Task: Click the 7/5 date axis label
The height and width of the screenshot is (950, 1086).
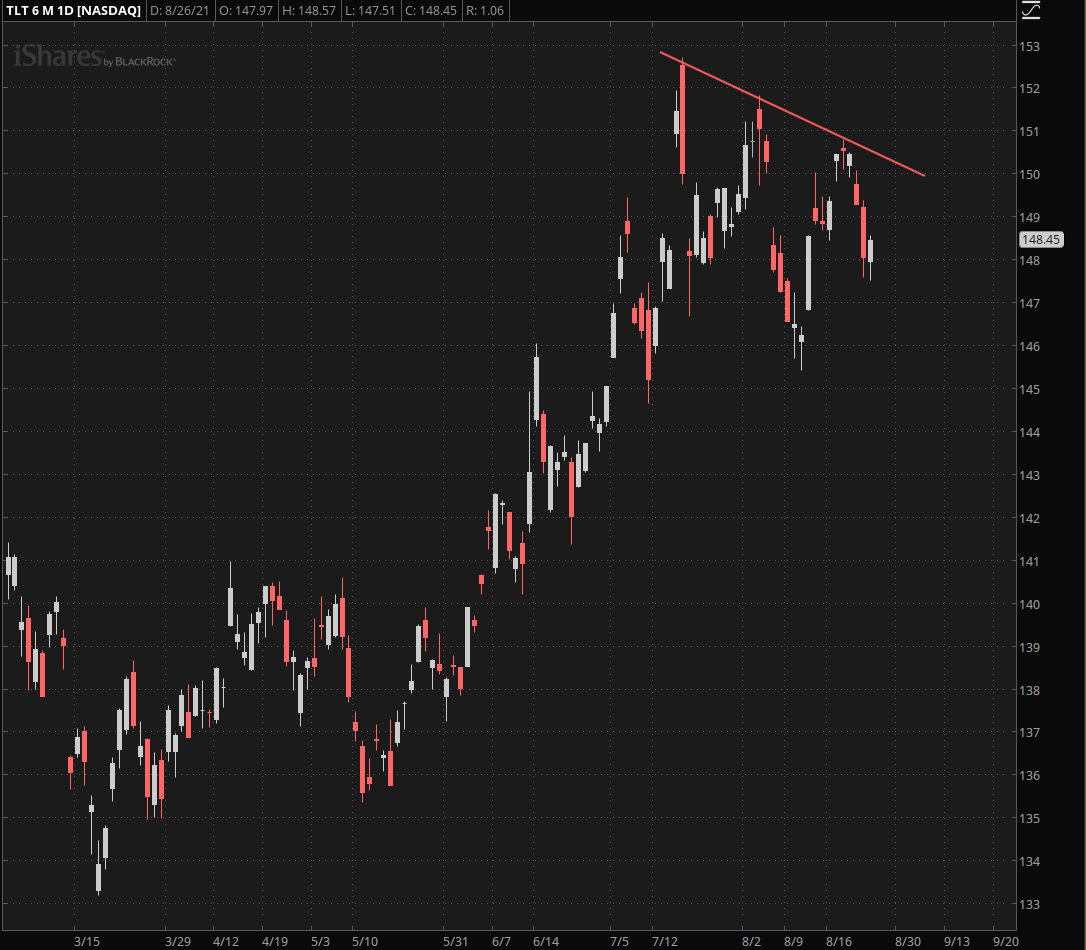Action: tap(619, 941)
